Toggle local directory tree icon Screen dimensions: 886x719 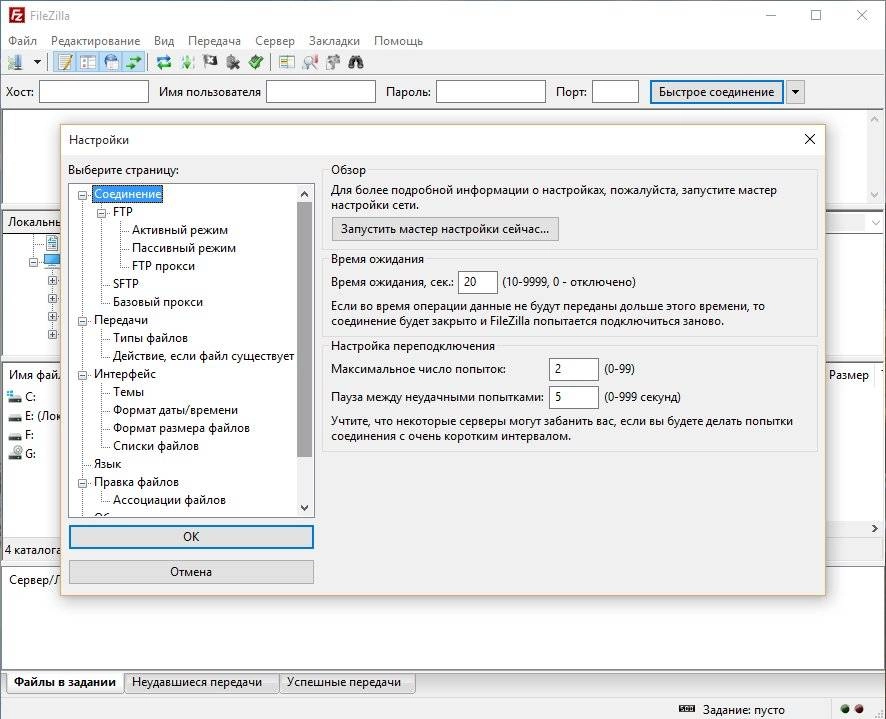point(88,62)
